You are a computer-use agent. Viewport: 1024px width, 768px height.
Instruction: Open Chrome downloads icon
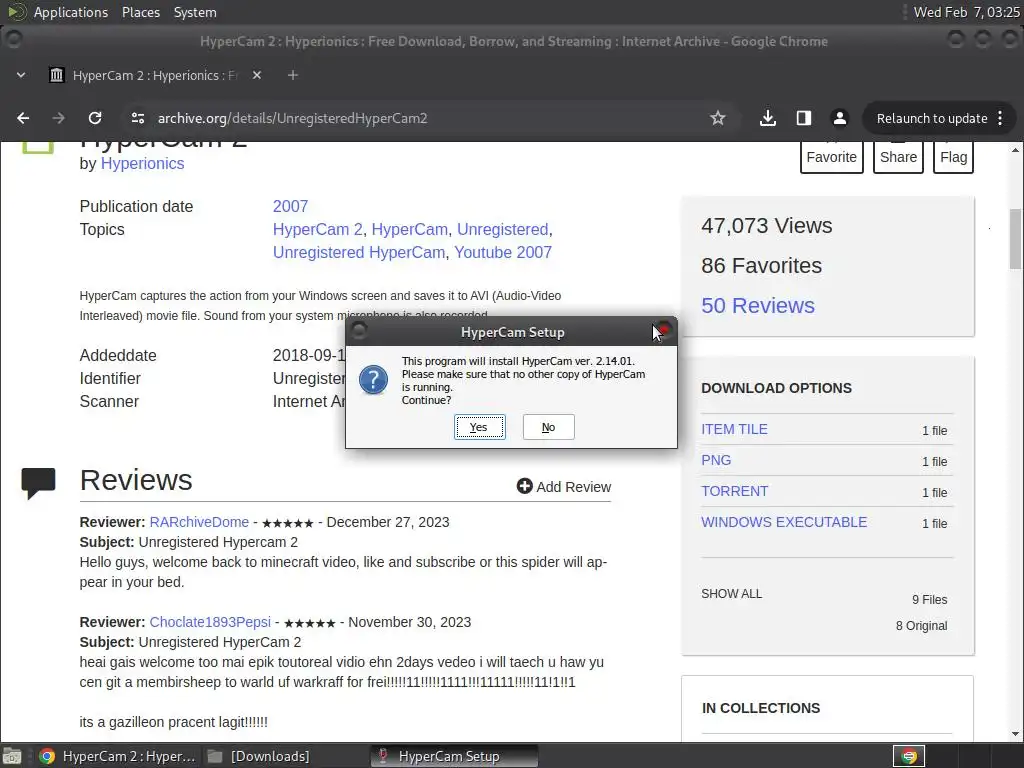click(768, 118)
